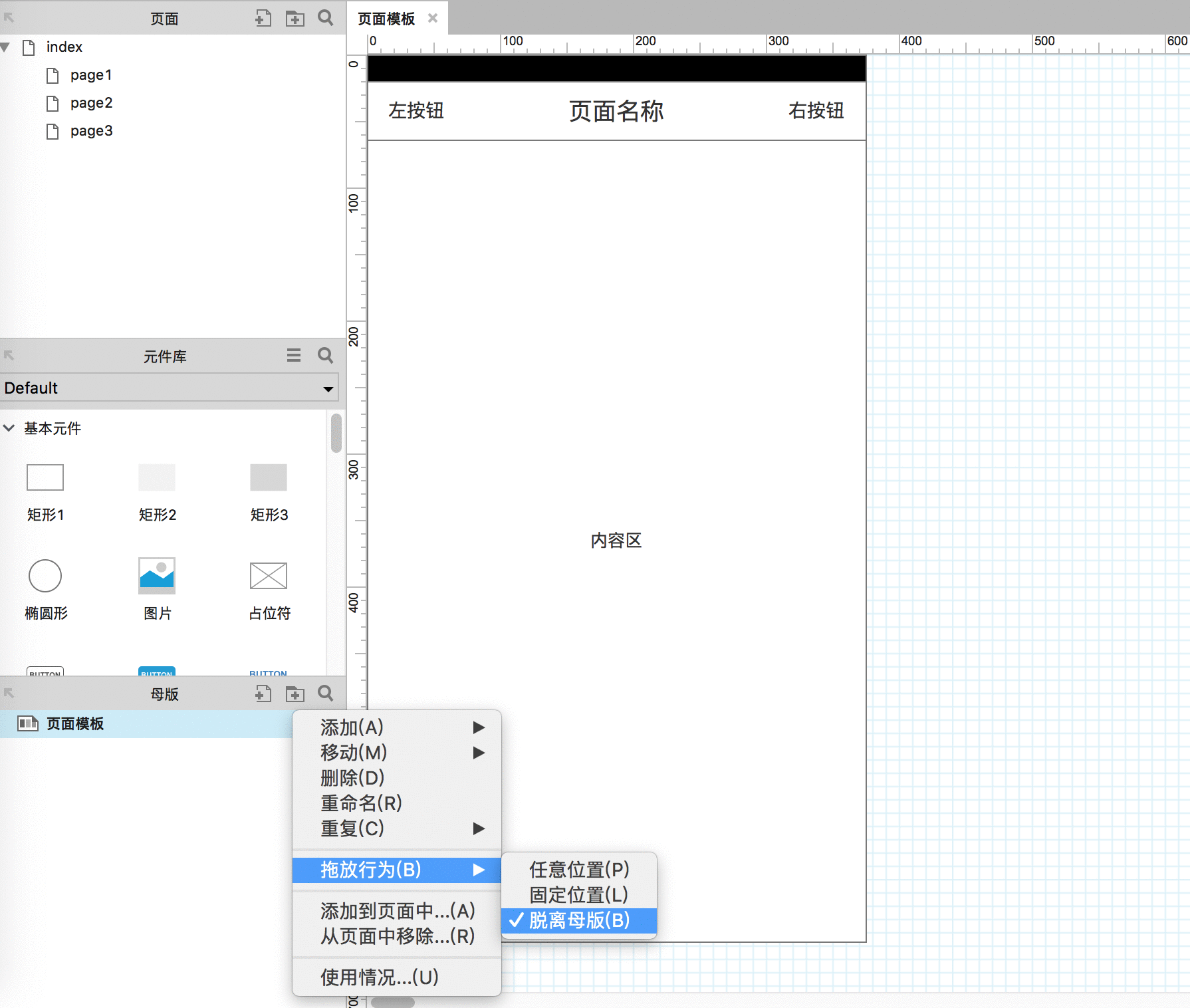Open the 拖放行为(B) submenu
This screenshot has height=1008, width=1190.
click(396, 870)
